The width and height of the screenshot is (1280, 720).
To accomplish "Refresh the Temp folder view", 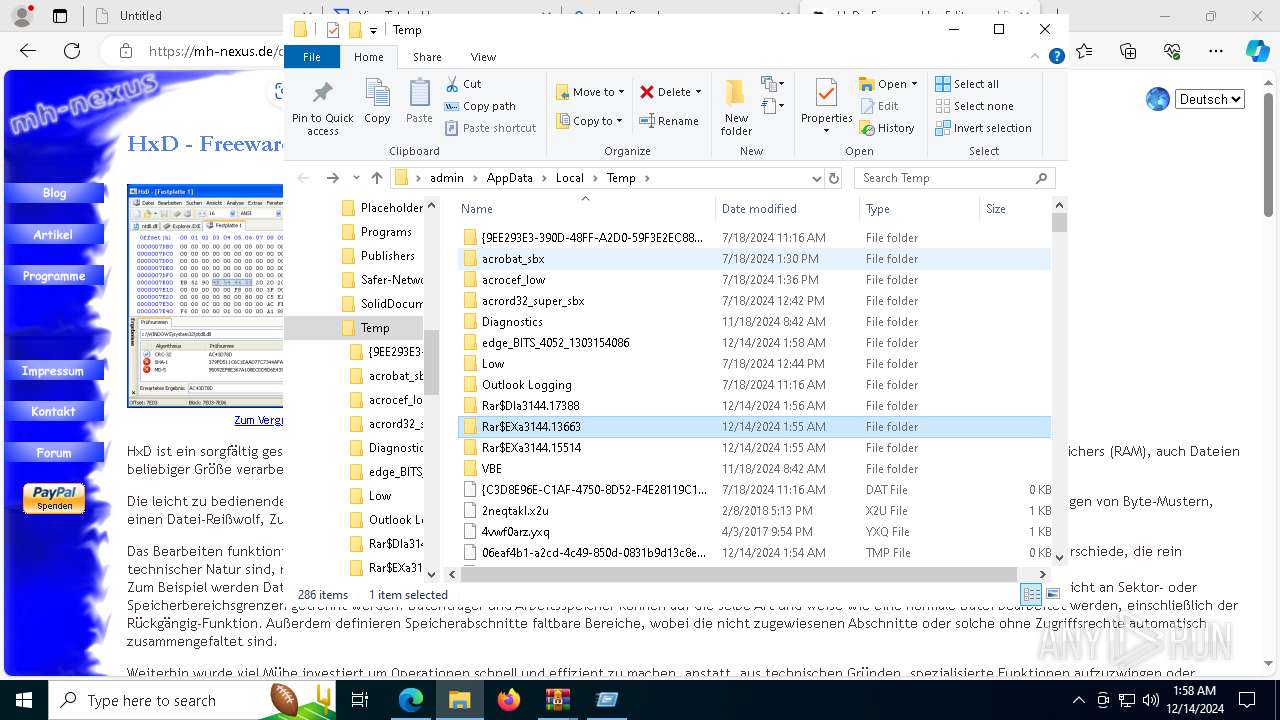I will click(x=834, y=178).
